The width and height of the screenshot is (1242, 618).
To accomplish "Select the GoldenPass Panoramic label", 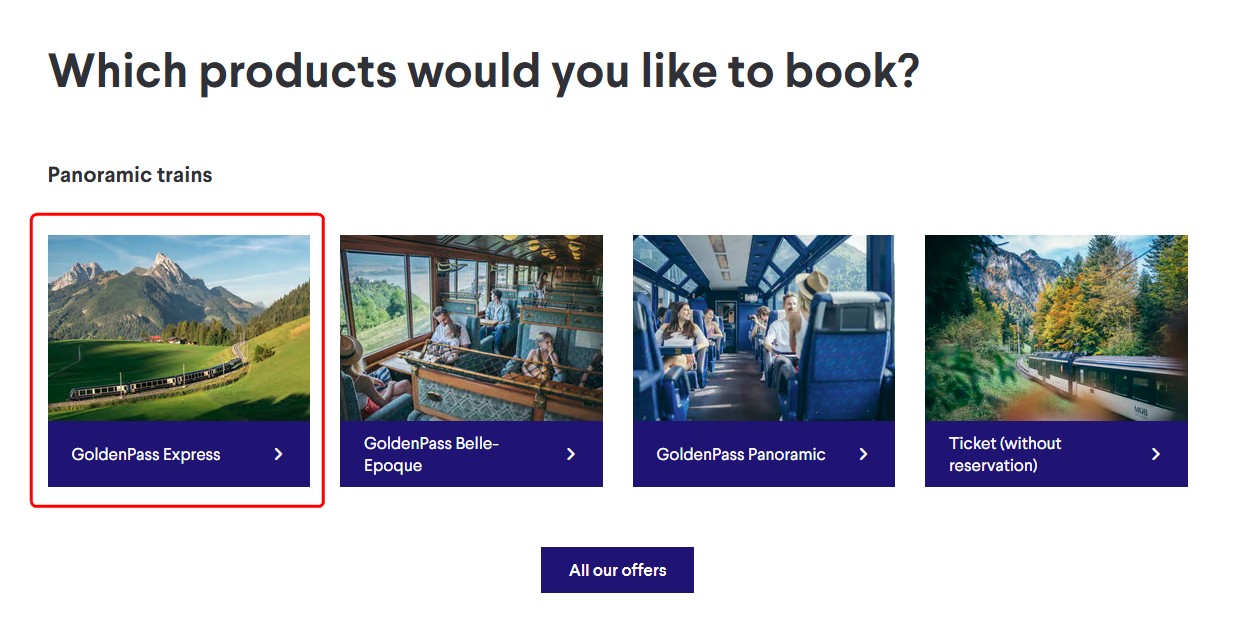I will pyautogui.click(x=741, y=454).
